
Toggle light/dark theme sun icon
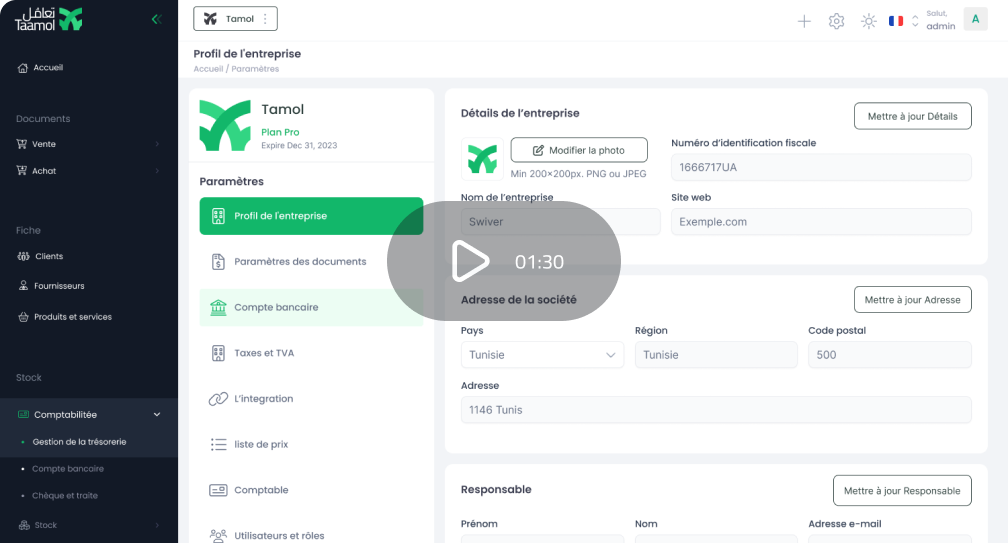[x=868, y=21]
